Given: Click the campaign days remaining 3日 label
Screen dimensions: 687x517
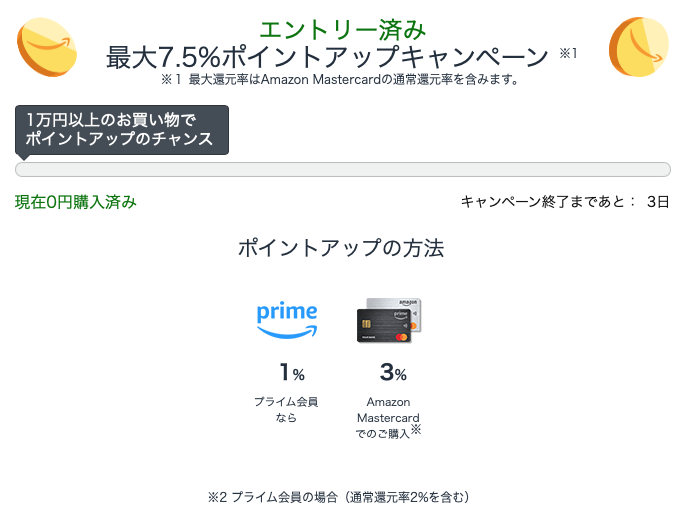Looking at the screenshot, I should (658, 202).
